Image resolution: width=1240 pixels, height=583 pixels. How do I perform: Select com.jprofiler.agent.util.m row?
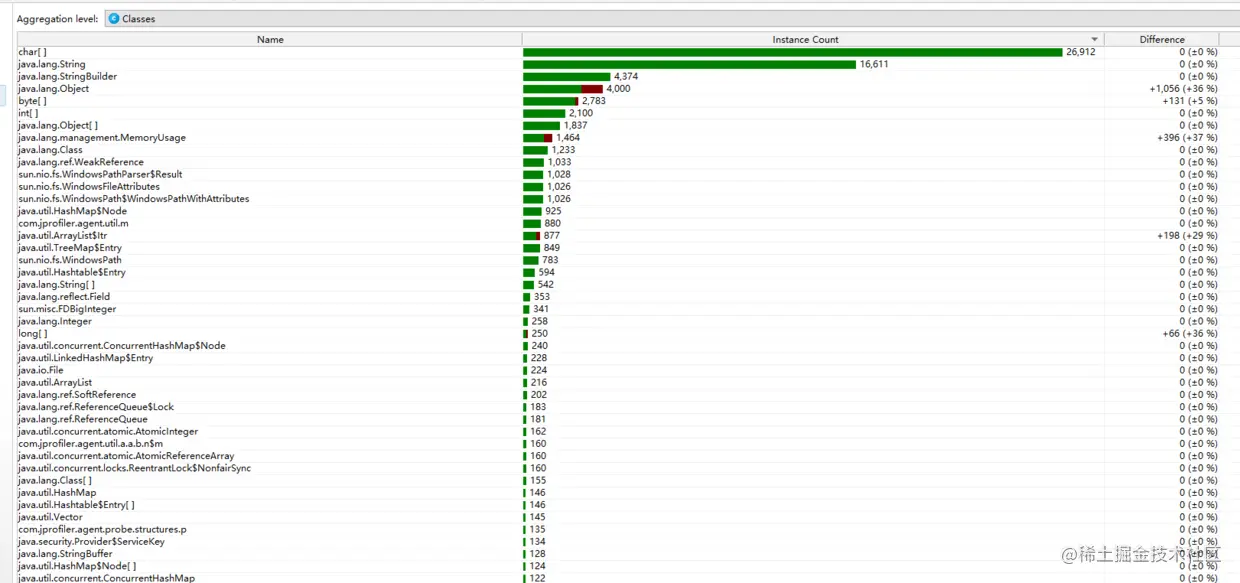tap(618, 223)
